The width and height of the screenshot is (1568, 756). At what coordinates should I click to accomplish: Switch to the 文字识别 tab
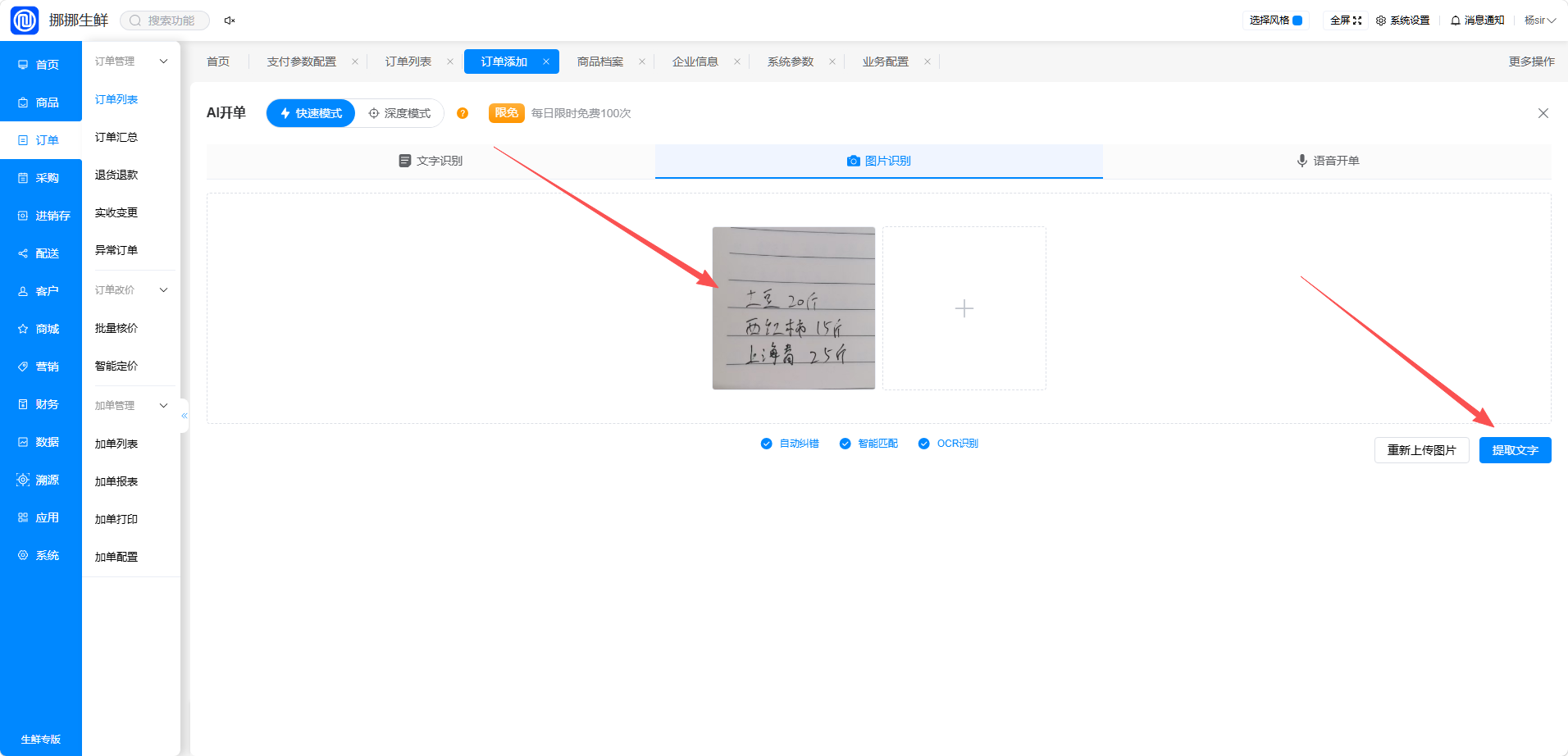coord(431,161)
